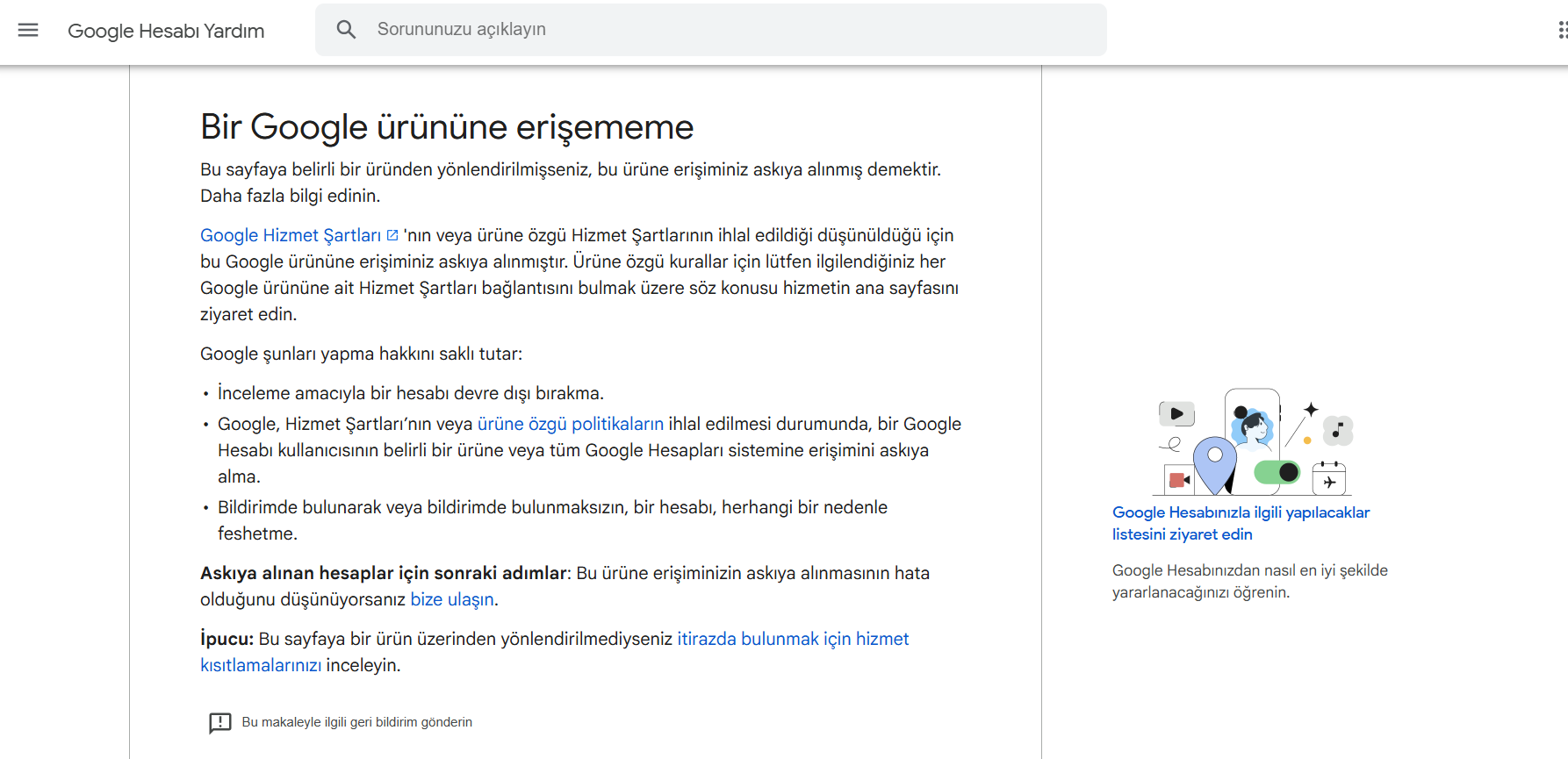Viewport: 1568px width, 759px height.
Task: Click the bold label 'İpucu:'
Action: click(227, 639)
